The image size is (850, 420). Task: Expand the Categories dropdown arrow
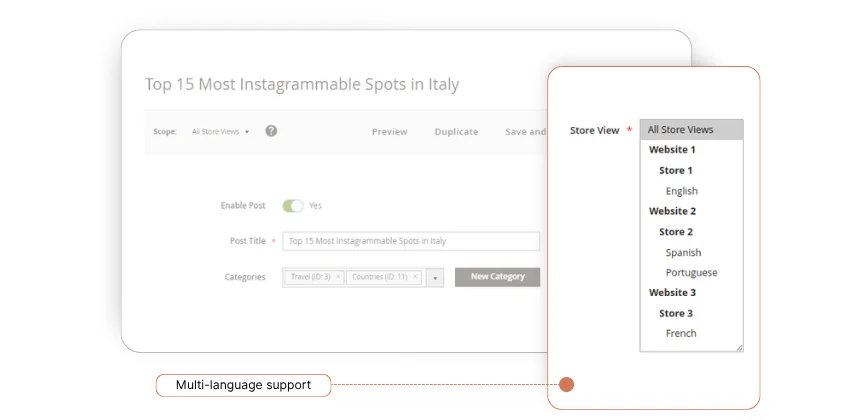coord(435,278)
